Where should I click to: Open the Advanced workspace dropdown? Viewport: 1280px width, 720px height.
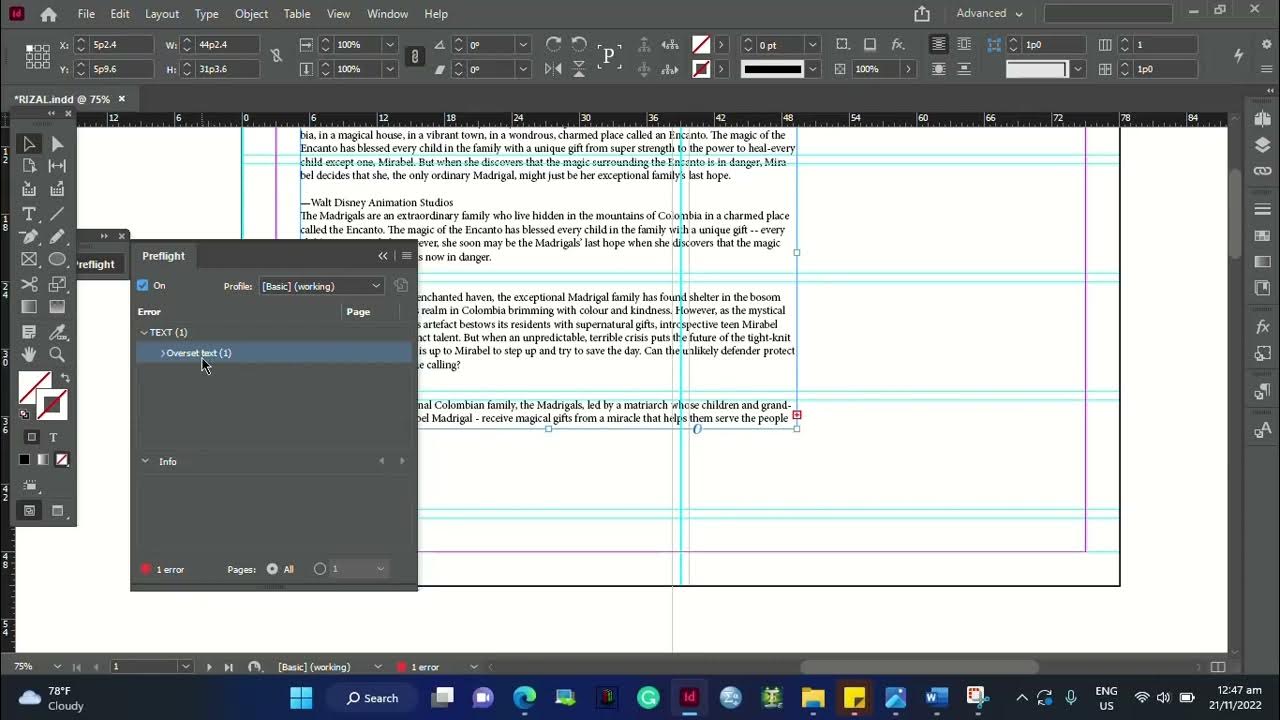[x=989, y=14]
